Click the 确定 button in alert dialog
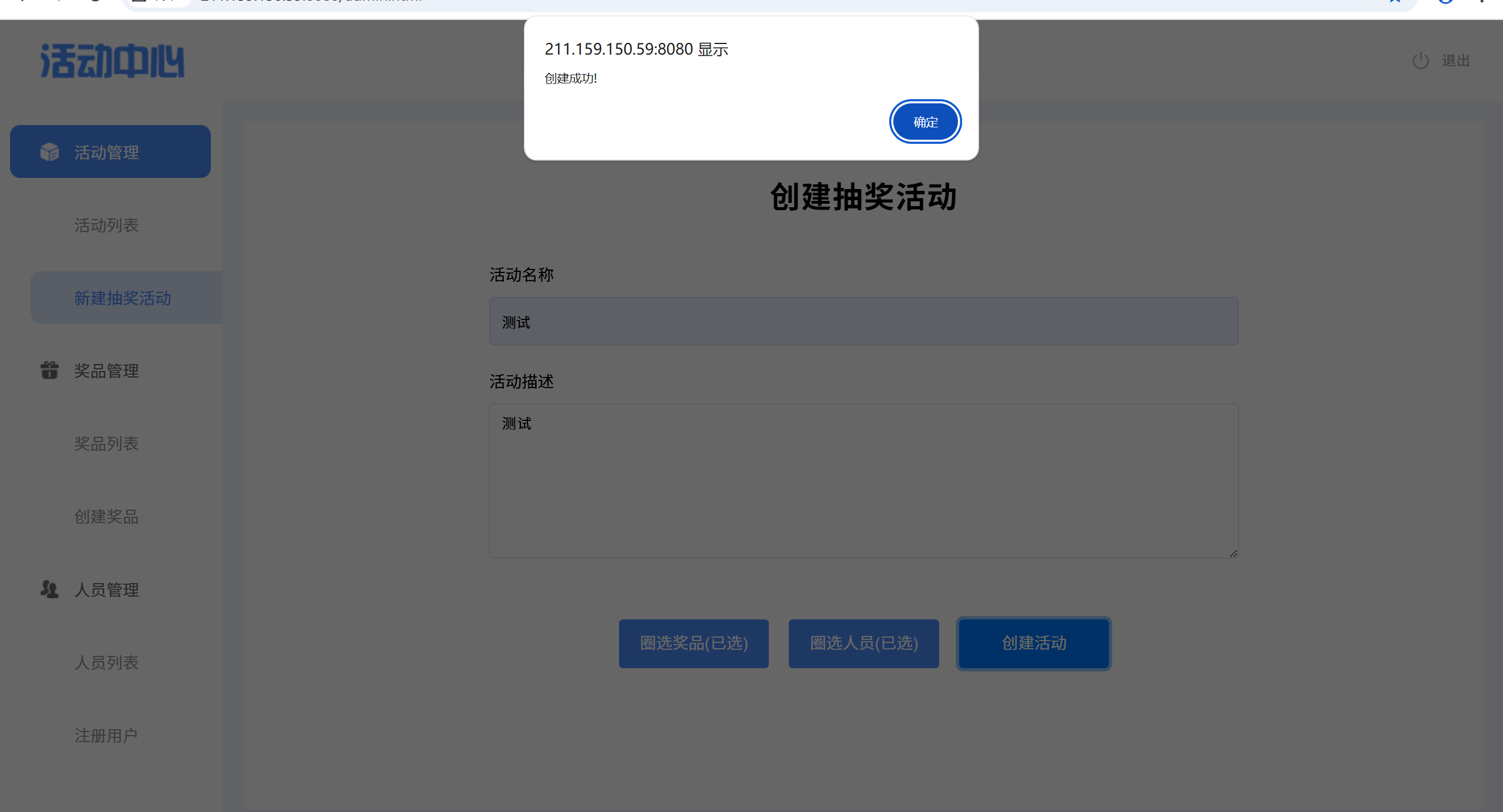1503x812 pixels. tap(925, 122)
